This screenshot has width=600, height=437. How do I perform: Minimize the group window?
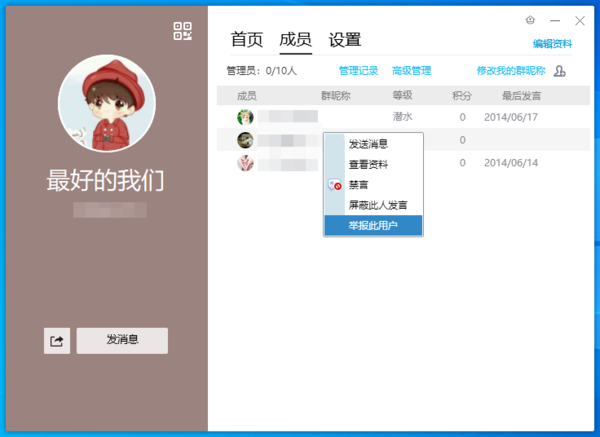(x=555, y=20)
